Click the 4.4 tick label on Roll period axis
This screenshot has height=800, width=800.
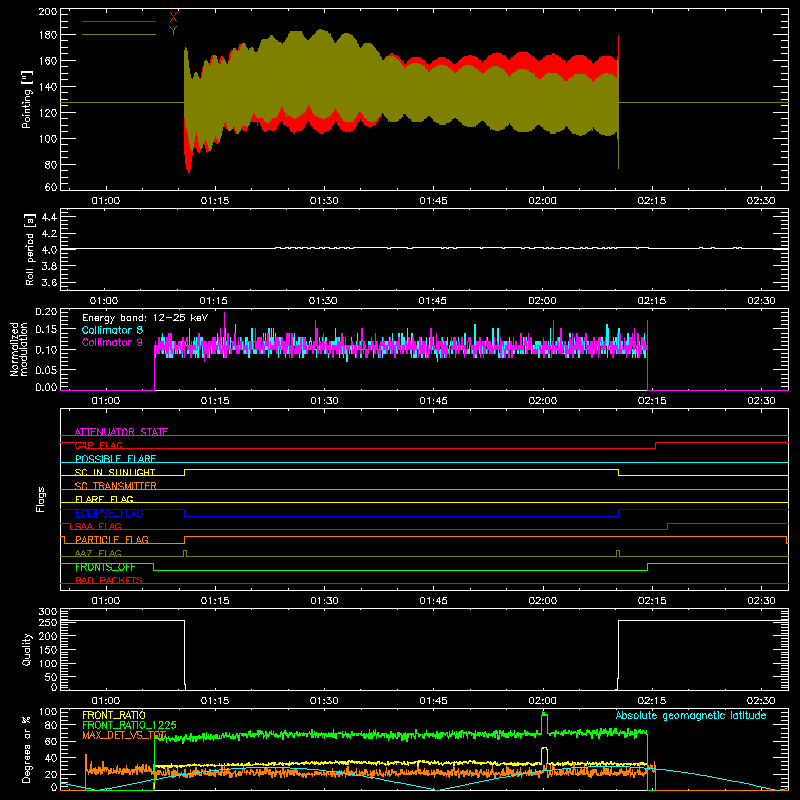coord(49,217)
